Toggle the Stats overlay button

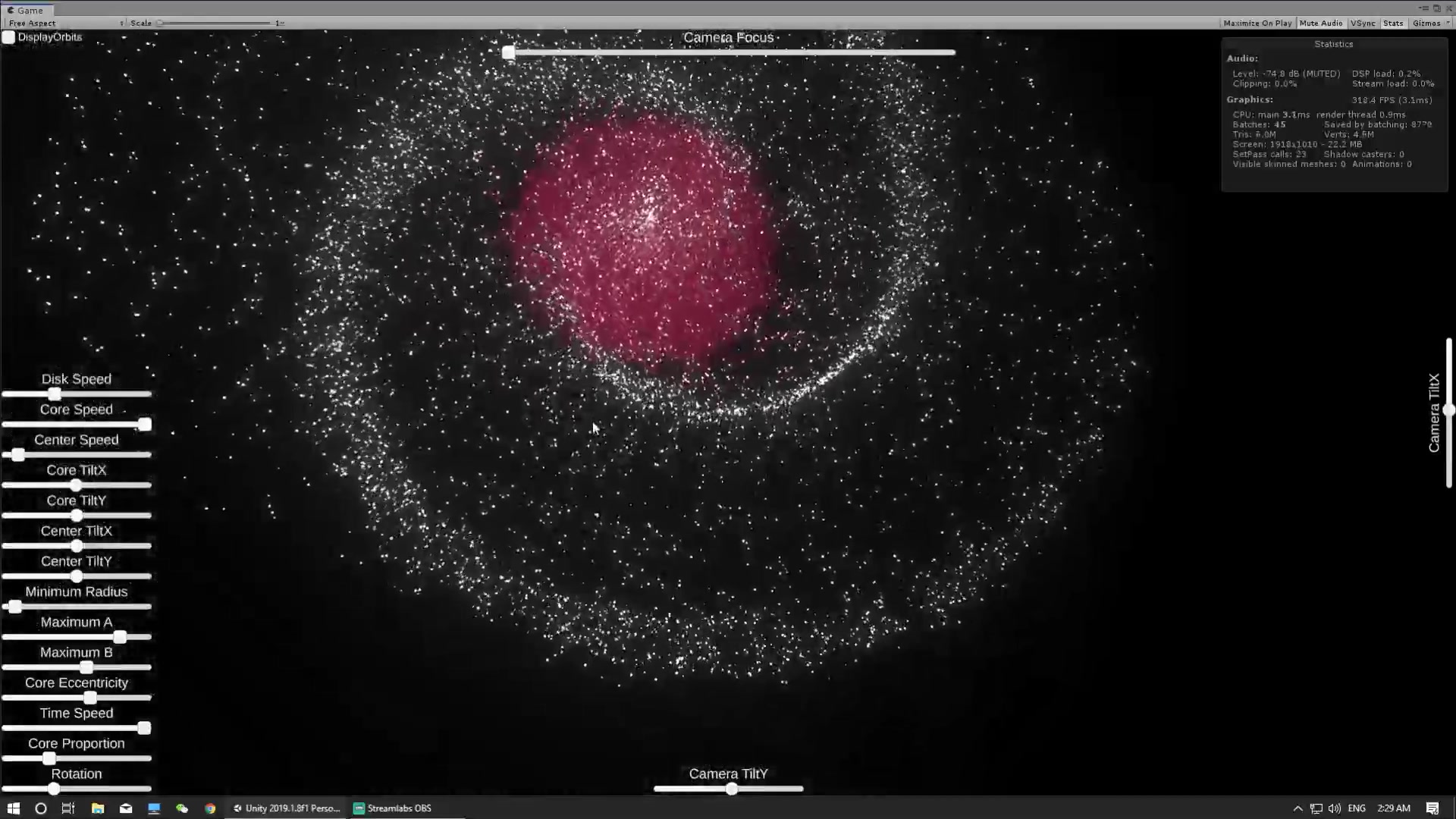point(1393,24)
